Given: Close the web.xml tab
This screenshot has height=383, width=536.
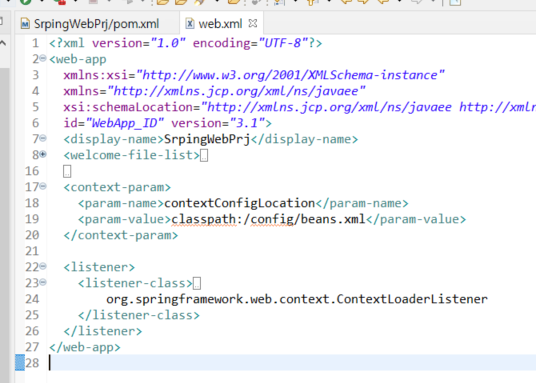Looking at the screenshot, I should (x=253, y=23).
